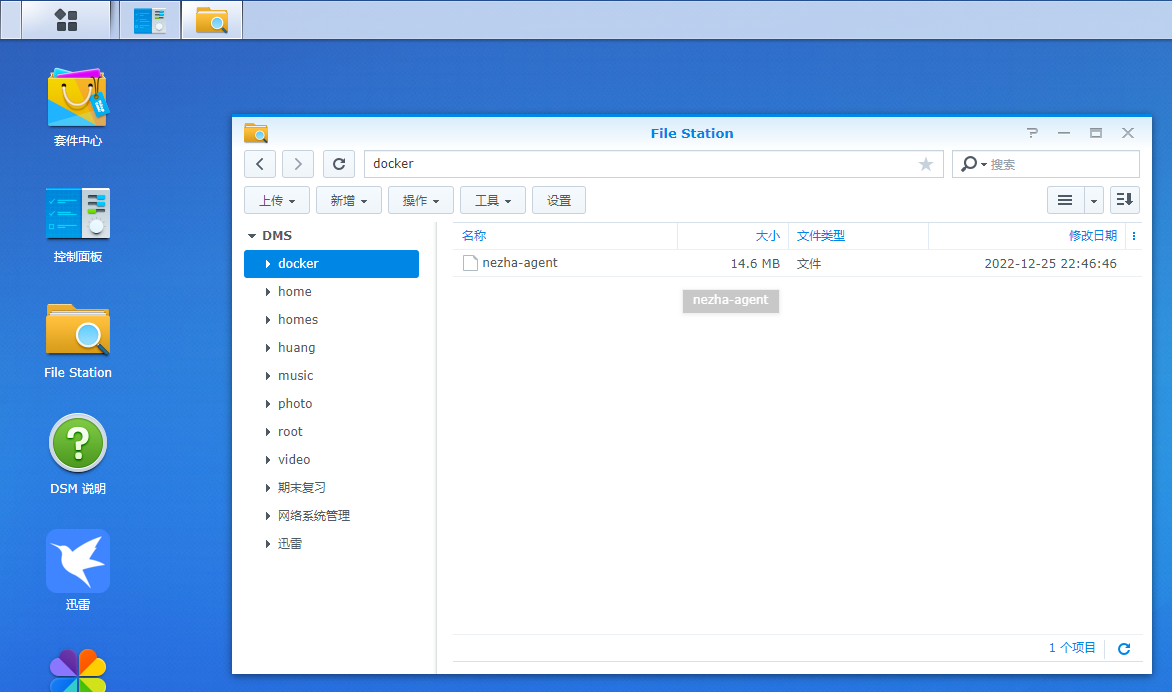This screenshot has width=1172, height=692.
Task: Open column options three-dot icon
Action: coord(1134,236)
